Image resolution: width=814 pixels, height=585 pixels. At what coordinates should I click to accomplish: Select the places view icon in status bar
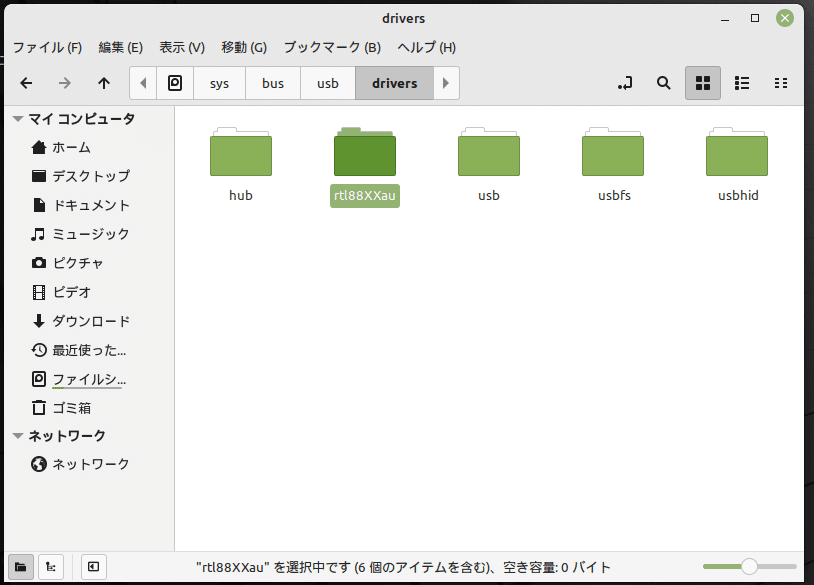(22, 567)
